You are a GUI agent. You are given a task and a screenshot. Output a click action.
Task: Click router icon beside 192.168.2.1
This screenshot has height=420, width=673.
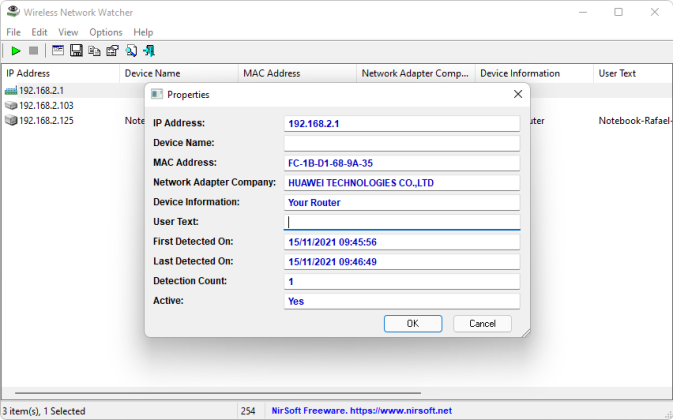click(11, 91)
